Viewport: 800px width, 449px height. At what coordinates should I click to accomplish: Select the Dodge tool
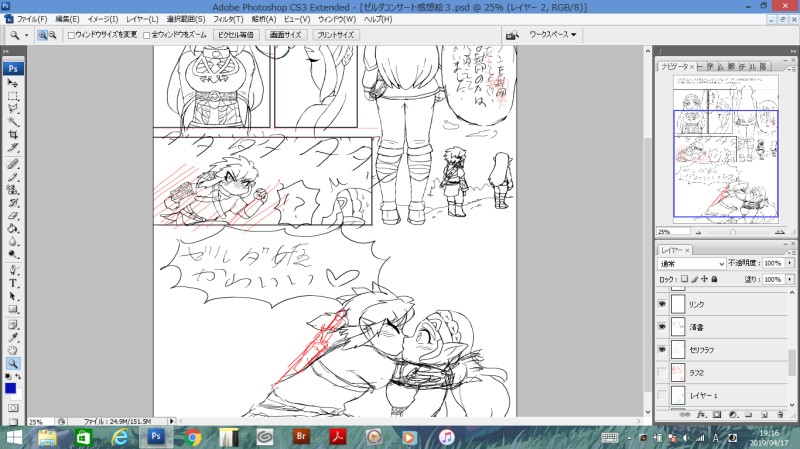click(13, 254)
